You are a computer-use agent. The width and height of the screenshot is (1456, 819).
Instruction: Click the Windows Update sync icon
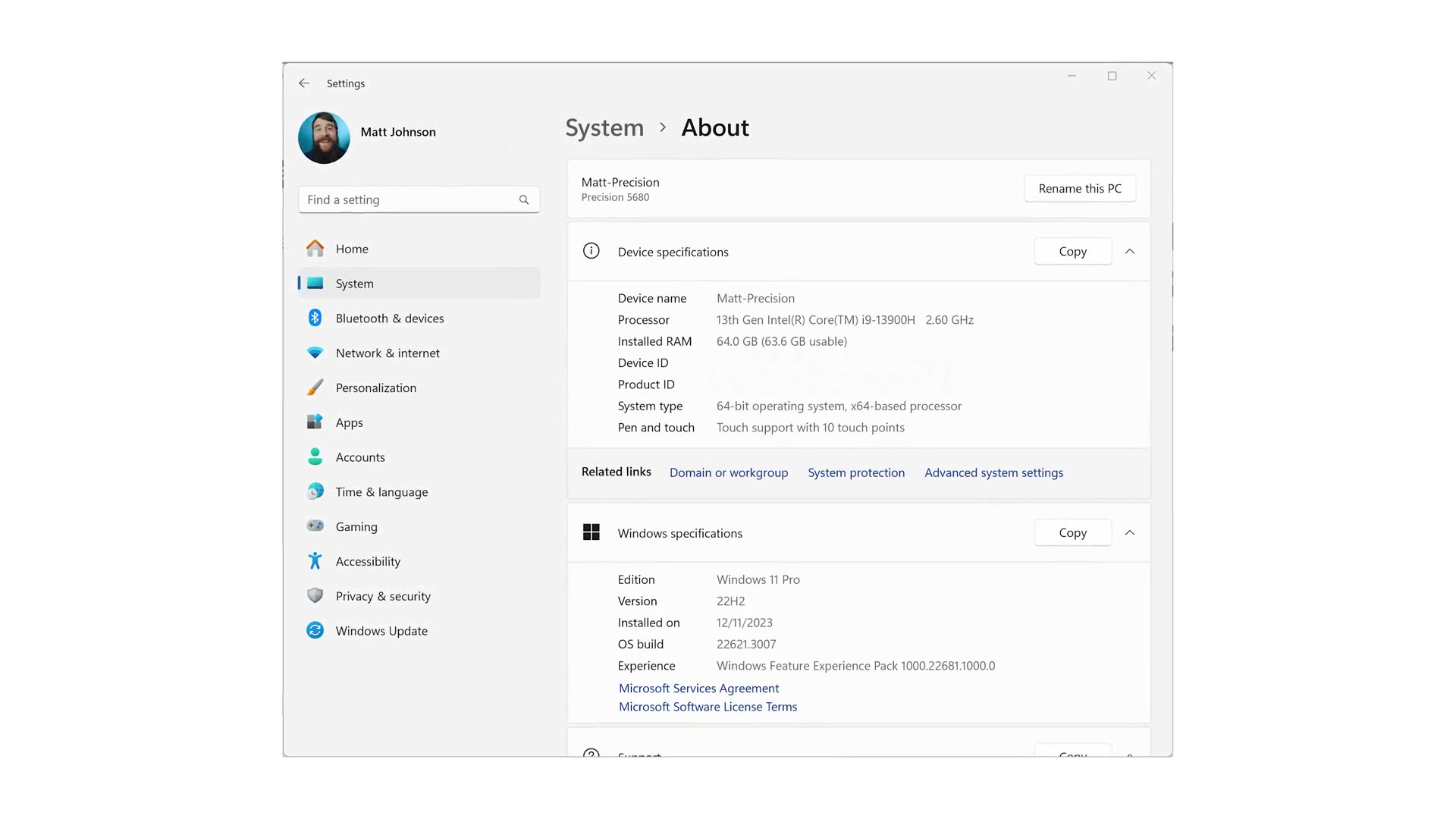pyautogui.click(x=315, y=631)
